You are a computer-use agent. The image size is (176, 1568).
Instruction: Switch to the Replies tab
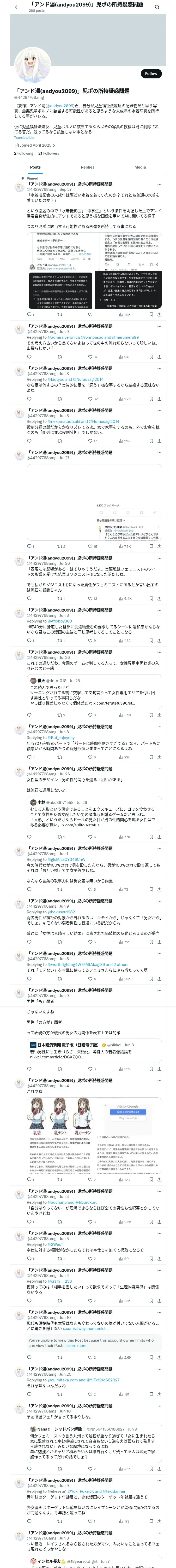pos(87,167)
